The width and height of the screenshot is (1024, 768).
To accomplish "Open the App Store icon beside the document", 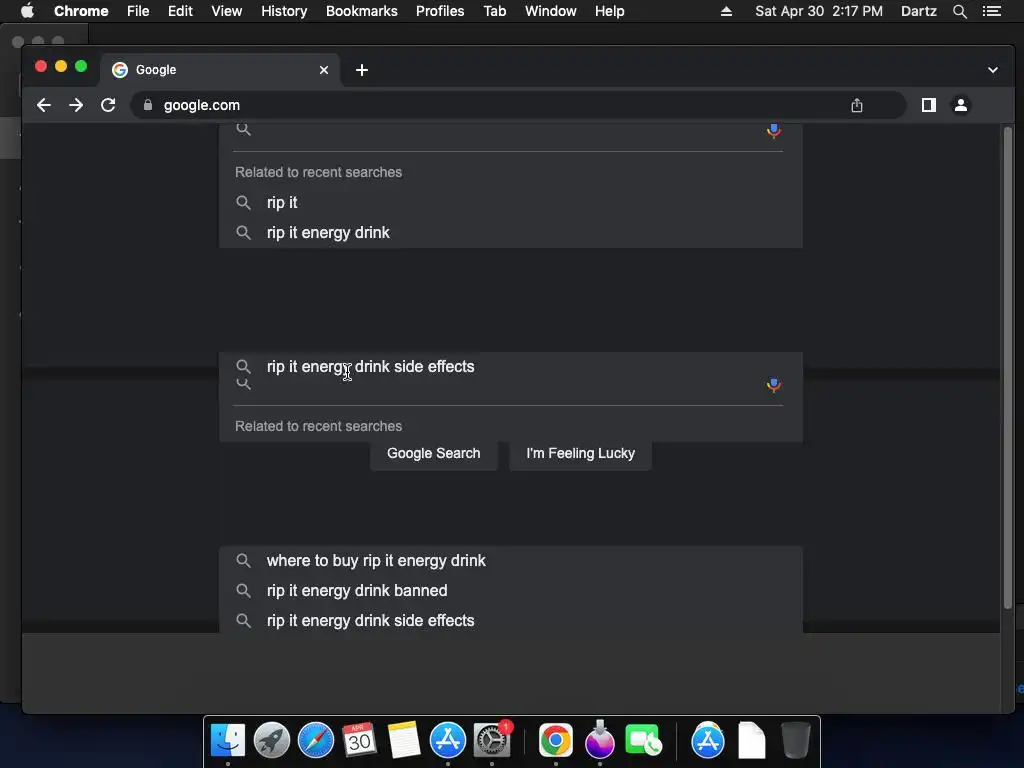I will [708, 741].
